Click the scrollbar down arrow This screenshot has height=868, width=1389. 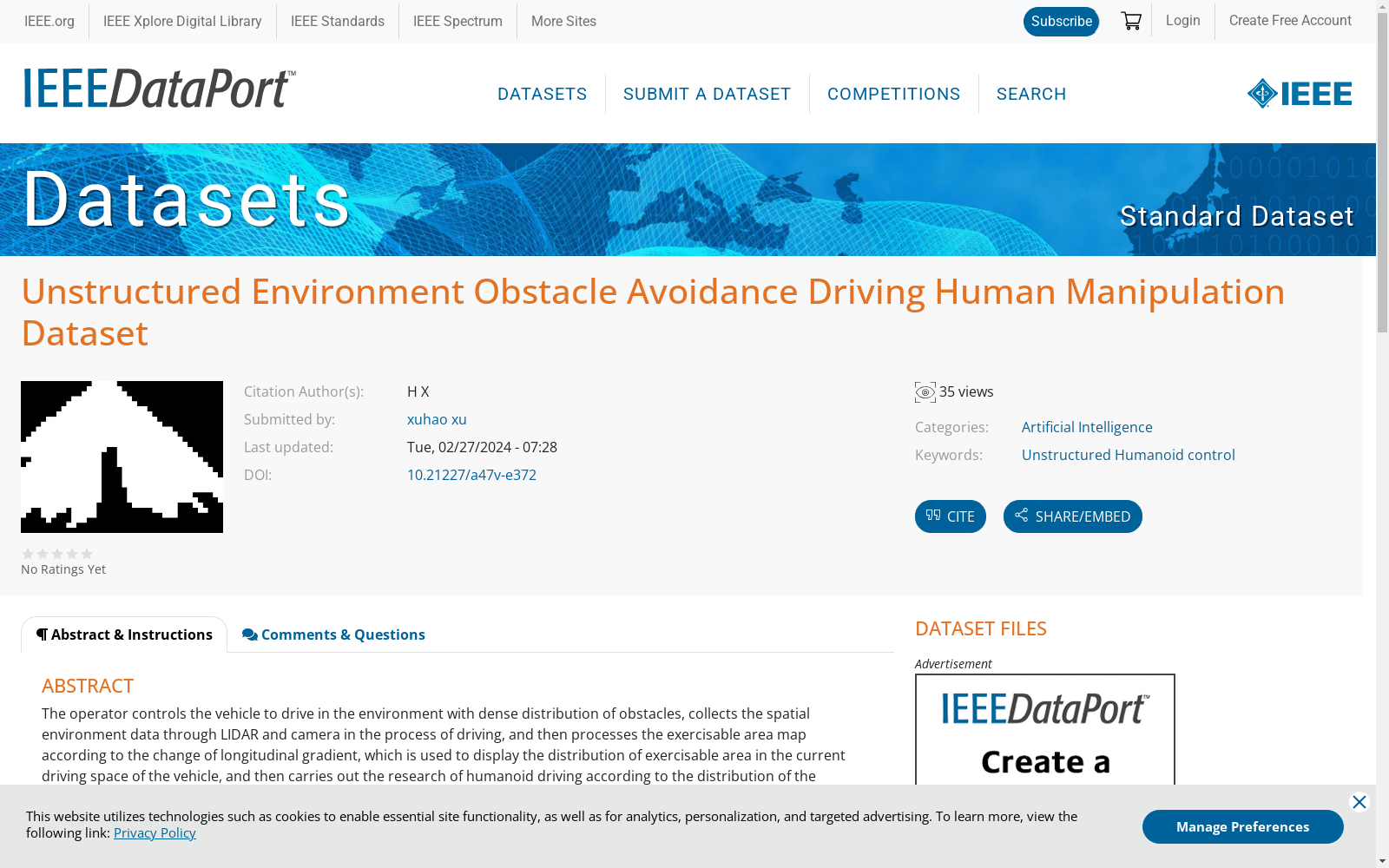pyautogui.click(x=1382, y=861)
